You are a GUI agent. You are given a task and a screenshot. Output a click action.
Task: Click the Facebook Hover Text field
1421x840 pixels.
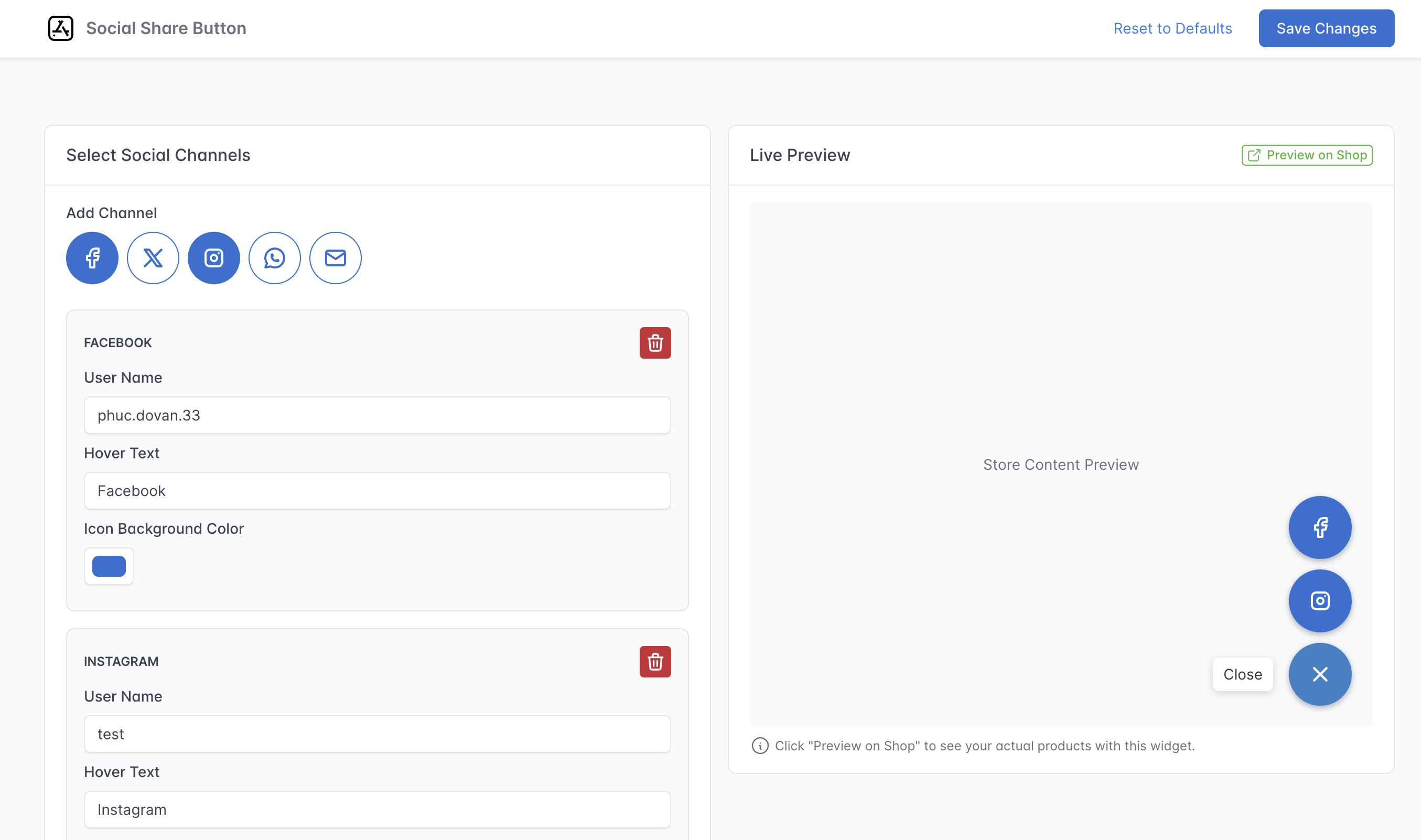coord(378,491)
